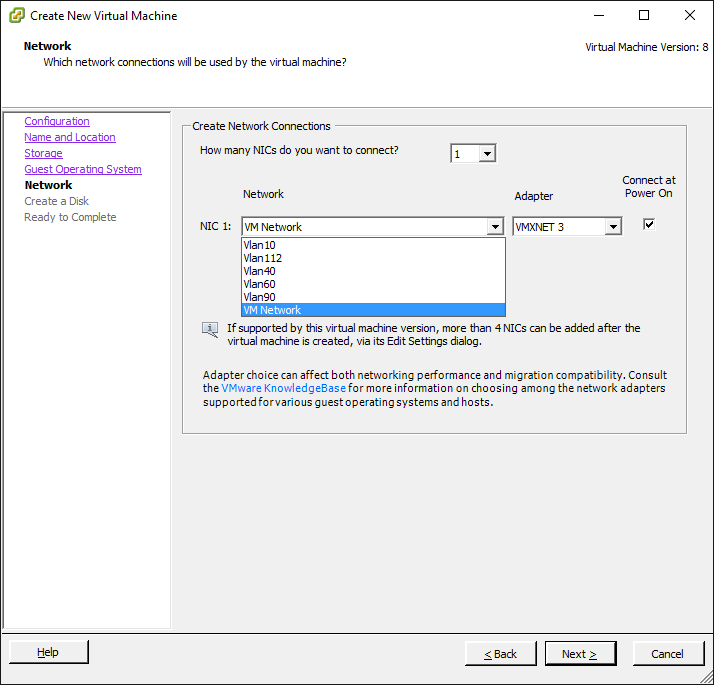Viewport: 714px width, 685px height.
Task: Click the Next > button
Action: coord(580,654)
